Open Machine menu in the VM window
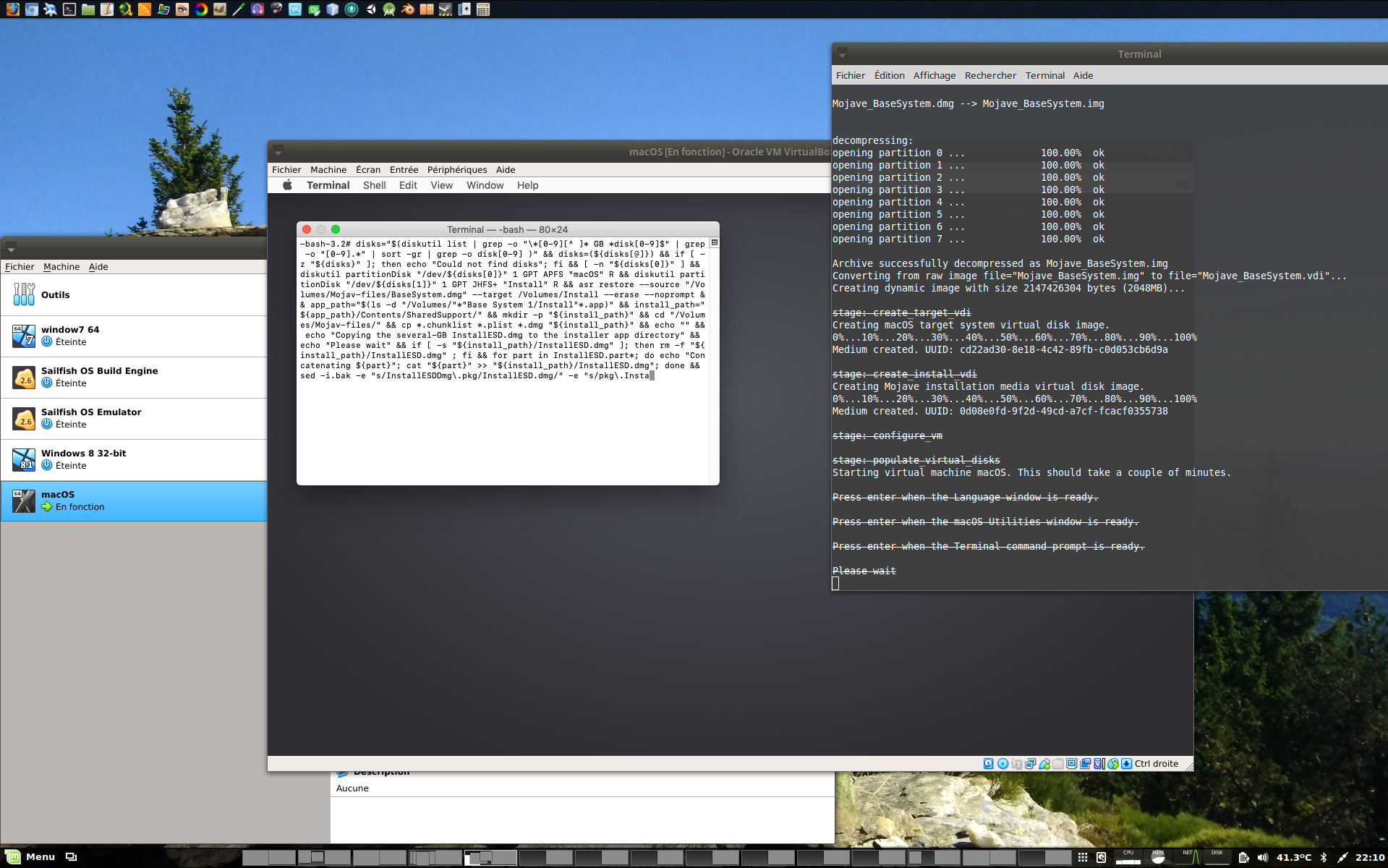 tap(328, 169)
